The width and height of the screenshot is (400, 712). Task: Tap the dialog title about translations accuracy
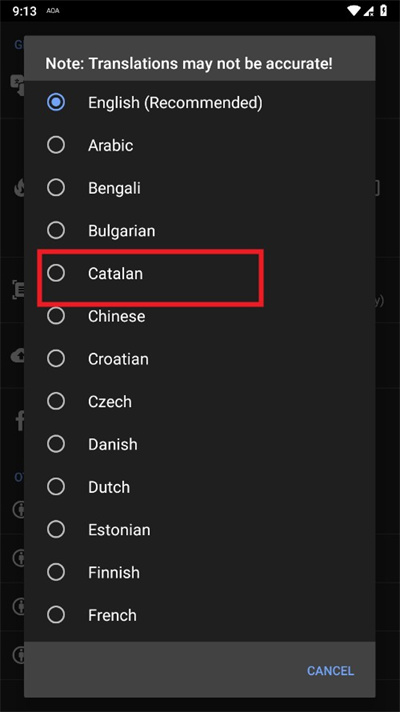point(189,63)
